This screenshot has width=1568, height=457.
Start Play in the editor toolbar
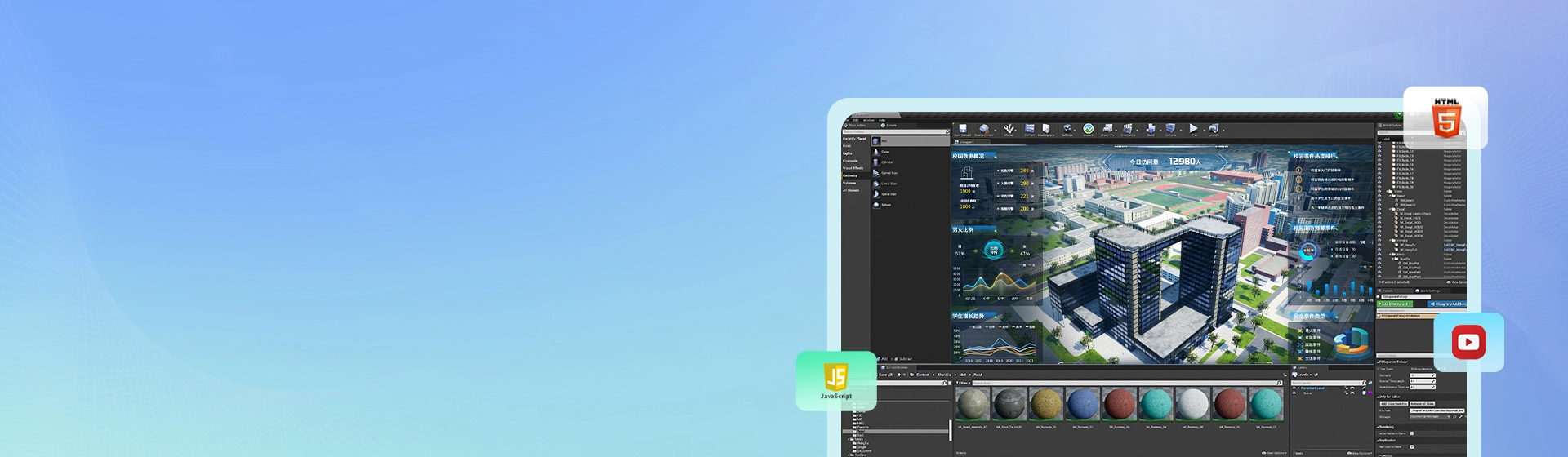click(x=1194, y=130)
